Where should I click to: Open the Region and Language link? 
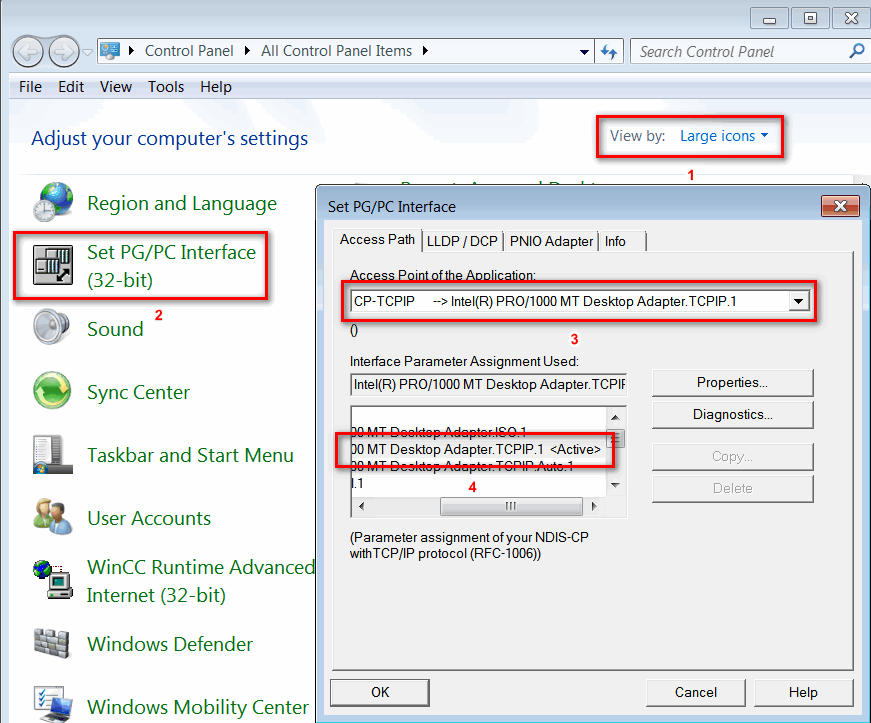182,203
